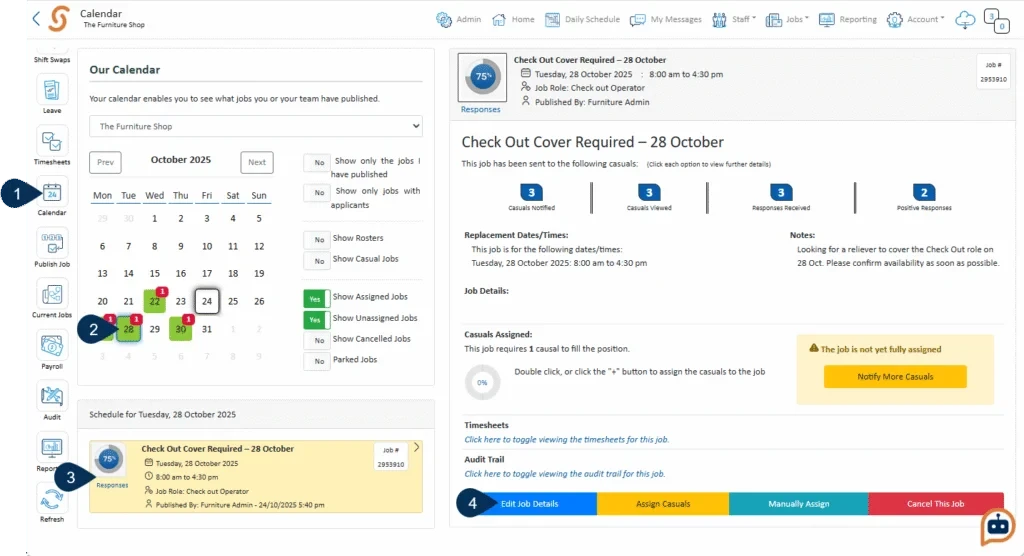
Task: Click Job # 2953910 box in job header
Action: click(993, 72)
